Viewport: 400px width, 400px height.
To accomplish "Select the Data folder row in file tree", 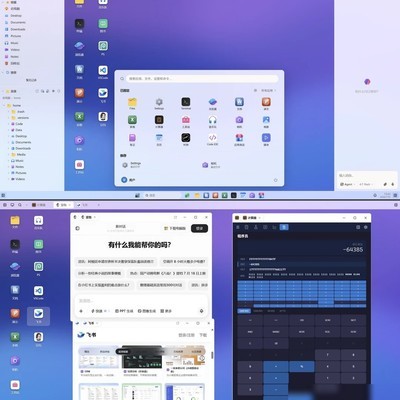I will tap(32, 130).
